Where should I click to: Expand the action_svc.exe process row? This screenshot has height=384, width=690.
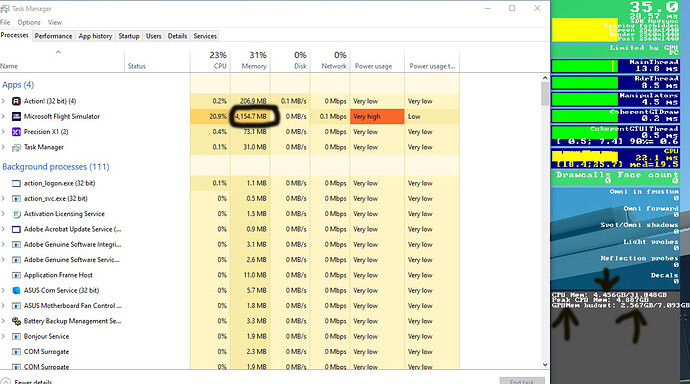coord(4,199)
